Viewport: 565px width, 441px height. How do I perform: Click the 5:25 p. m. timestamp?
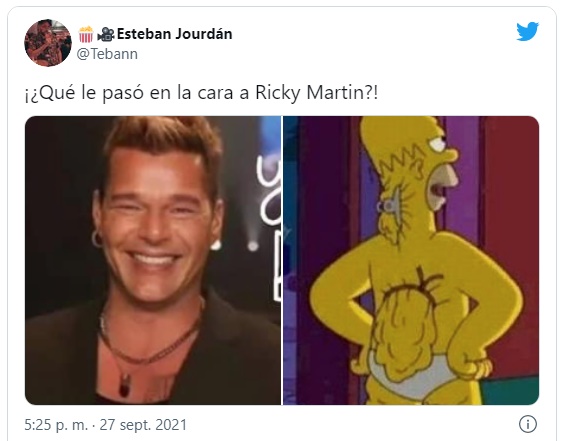(56, 425)
